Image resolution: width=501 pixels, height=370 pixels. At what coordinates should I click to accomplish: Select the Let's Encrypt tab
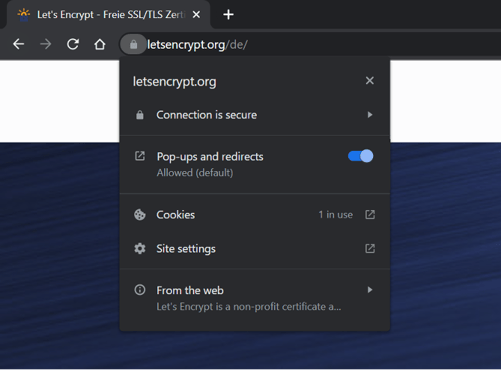point(108,14)
